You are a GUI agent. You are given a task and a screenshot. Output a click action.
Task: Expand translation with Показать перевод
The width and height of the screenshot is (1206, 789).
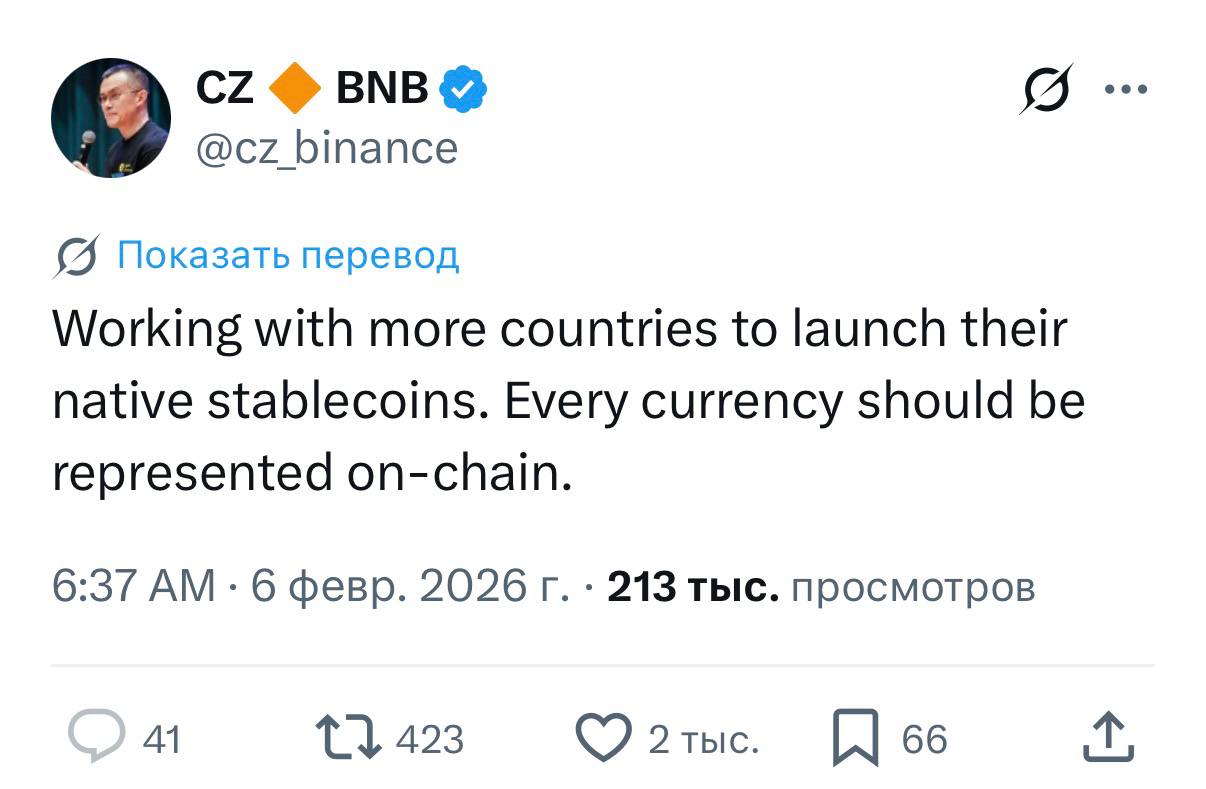[287, 256]
